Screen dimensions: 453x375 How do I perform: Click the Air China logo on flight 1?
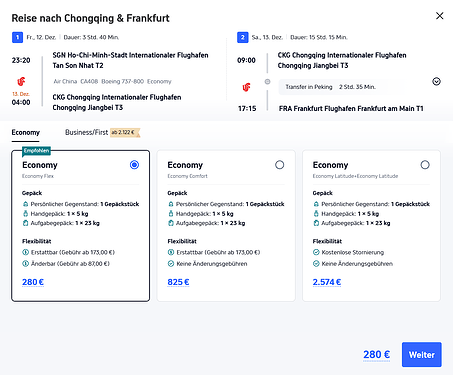pyautogui.click(x=21, y=81)
